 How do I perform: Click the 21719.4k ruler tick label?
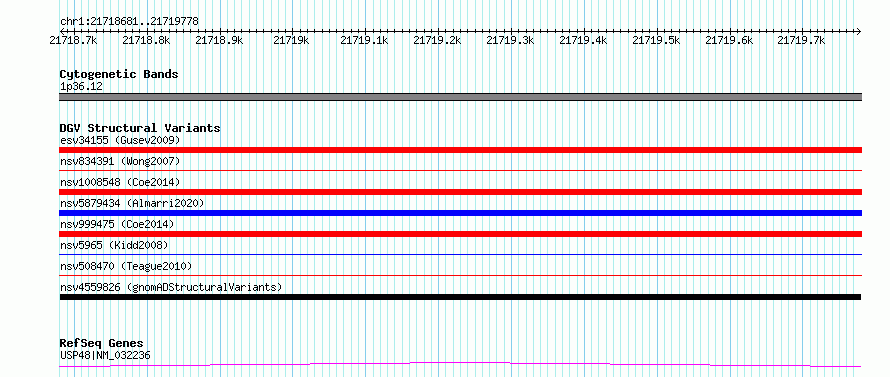point(583,40)
